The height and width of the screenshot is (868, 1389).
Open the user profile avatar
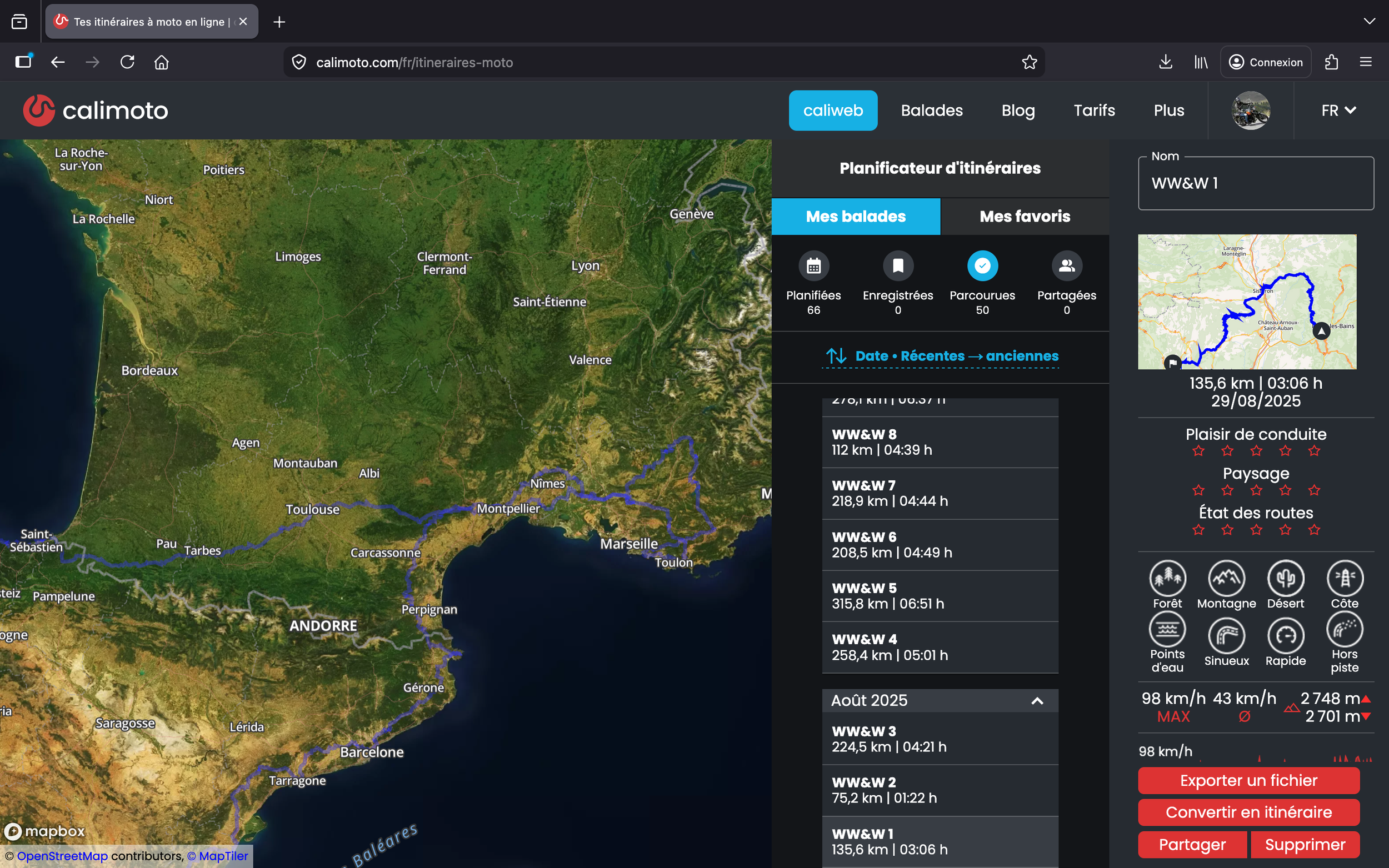pos(1250,110)
